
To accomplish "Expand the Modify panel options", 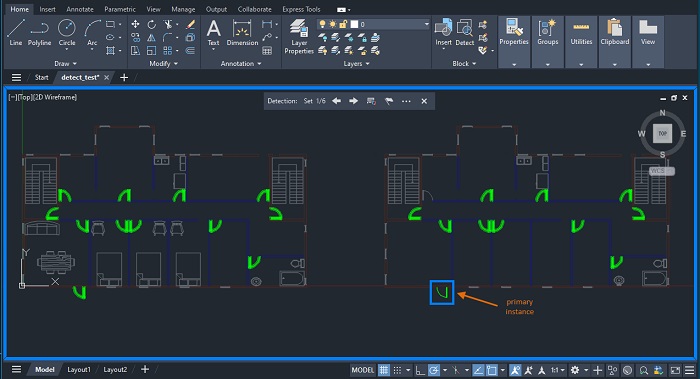I will point(163,64).
